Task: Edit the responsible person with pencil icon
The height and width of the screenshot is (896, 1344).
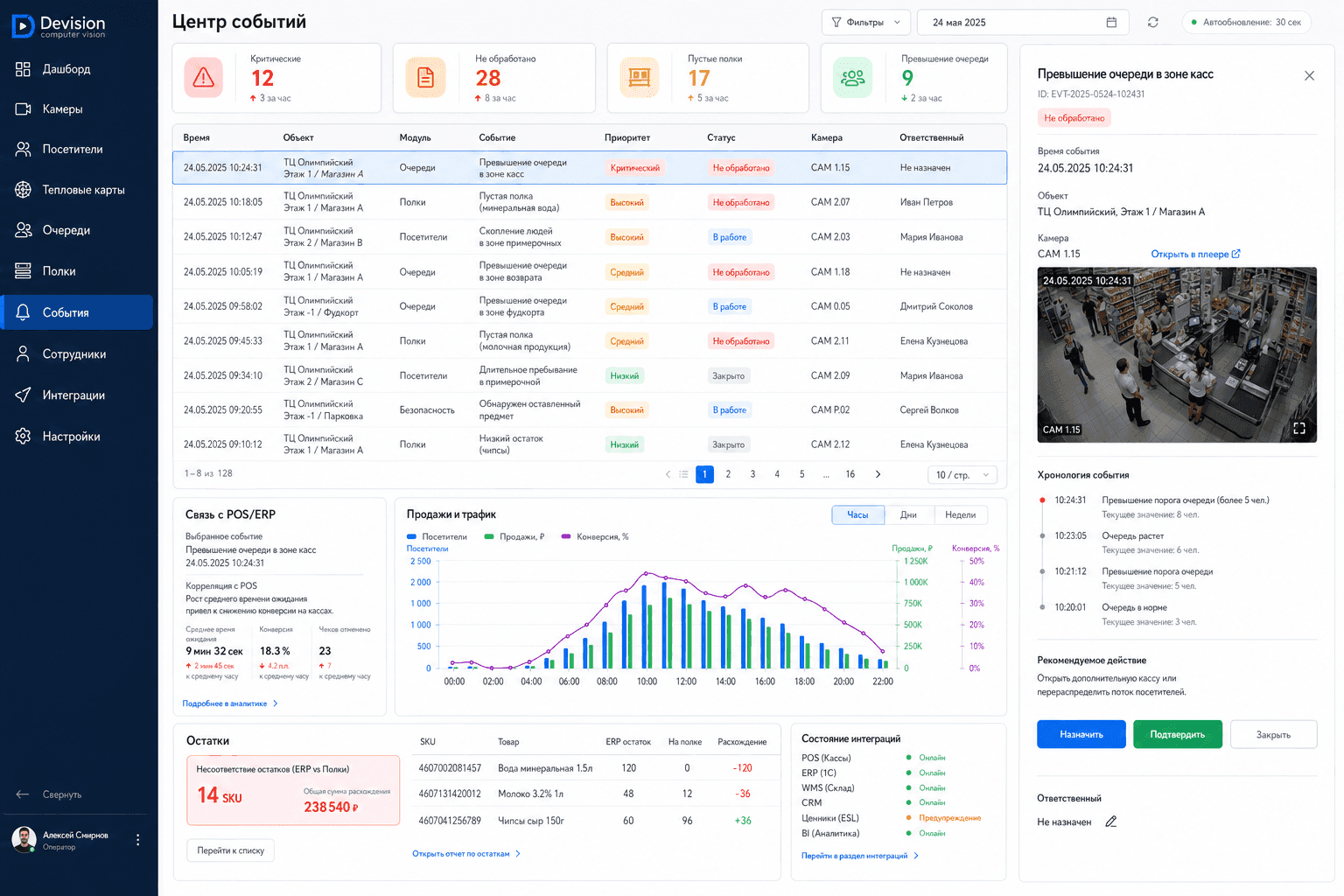Action: (1111, 822)
